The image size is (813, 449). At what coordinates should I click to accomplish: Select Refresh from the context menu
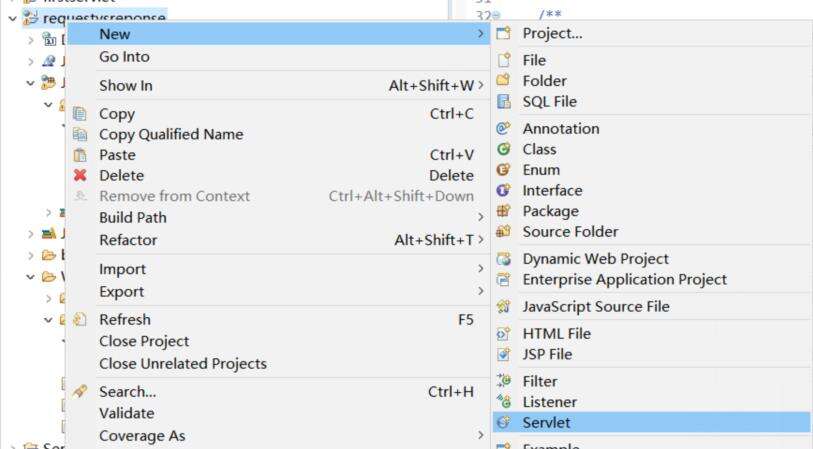(125, 320)
